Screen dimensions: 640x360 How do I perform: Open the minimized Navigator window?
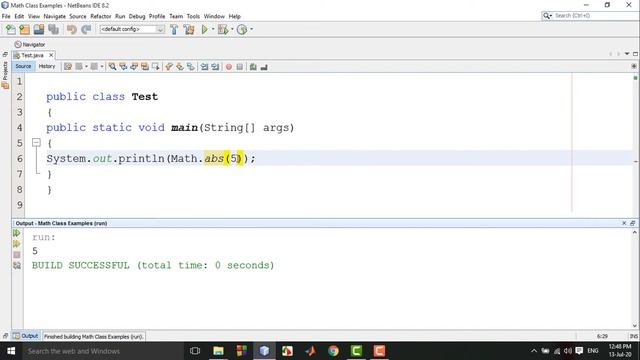coord(30,44)
